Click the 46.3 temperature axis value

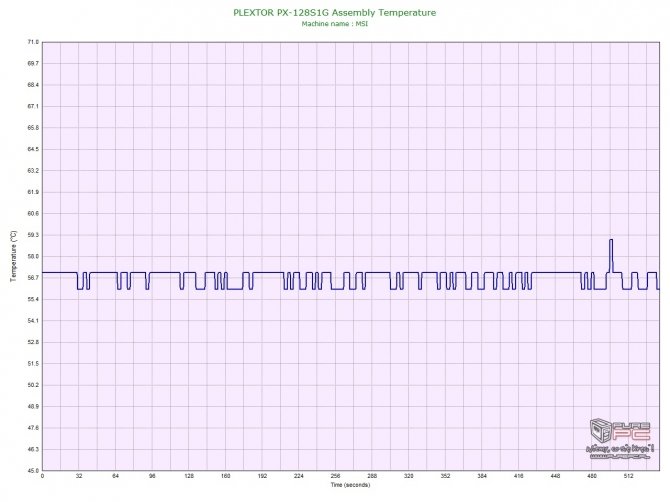(x=33, y=449)
